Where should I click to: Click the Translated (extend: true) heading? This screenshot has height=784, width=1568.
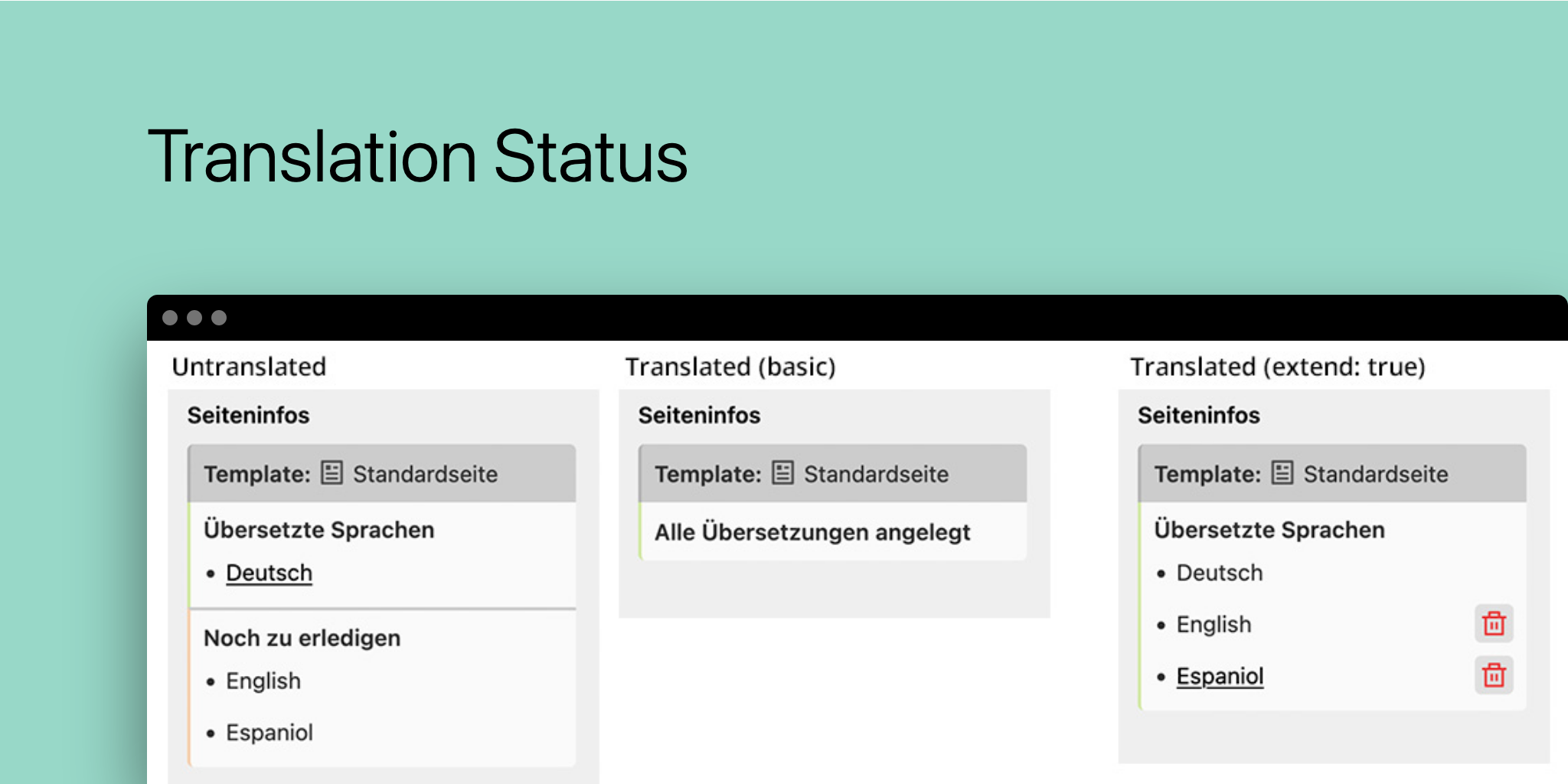(1279, 367)
